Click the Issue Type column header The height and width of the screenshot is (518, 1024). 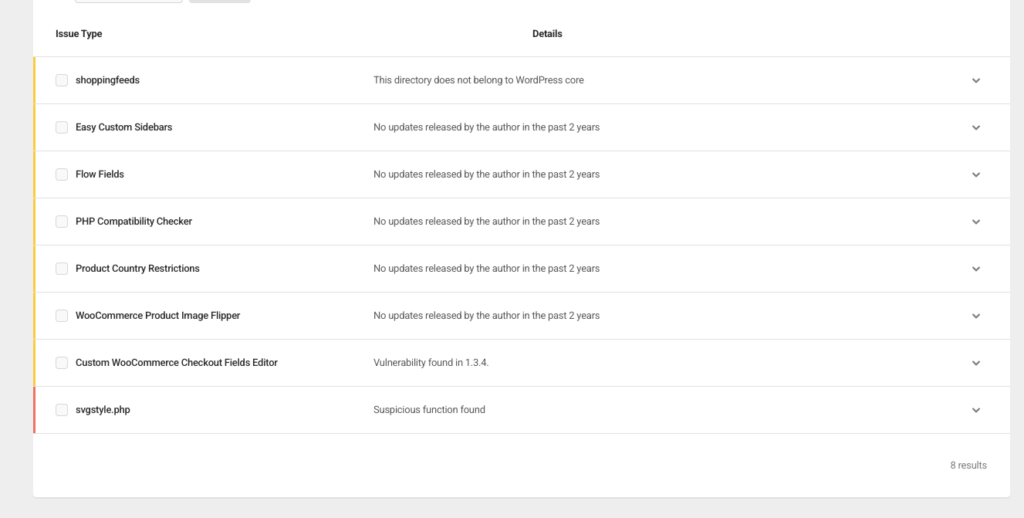tap(79, 34)
